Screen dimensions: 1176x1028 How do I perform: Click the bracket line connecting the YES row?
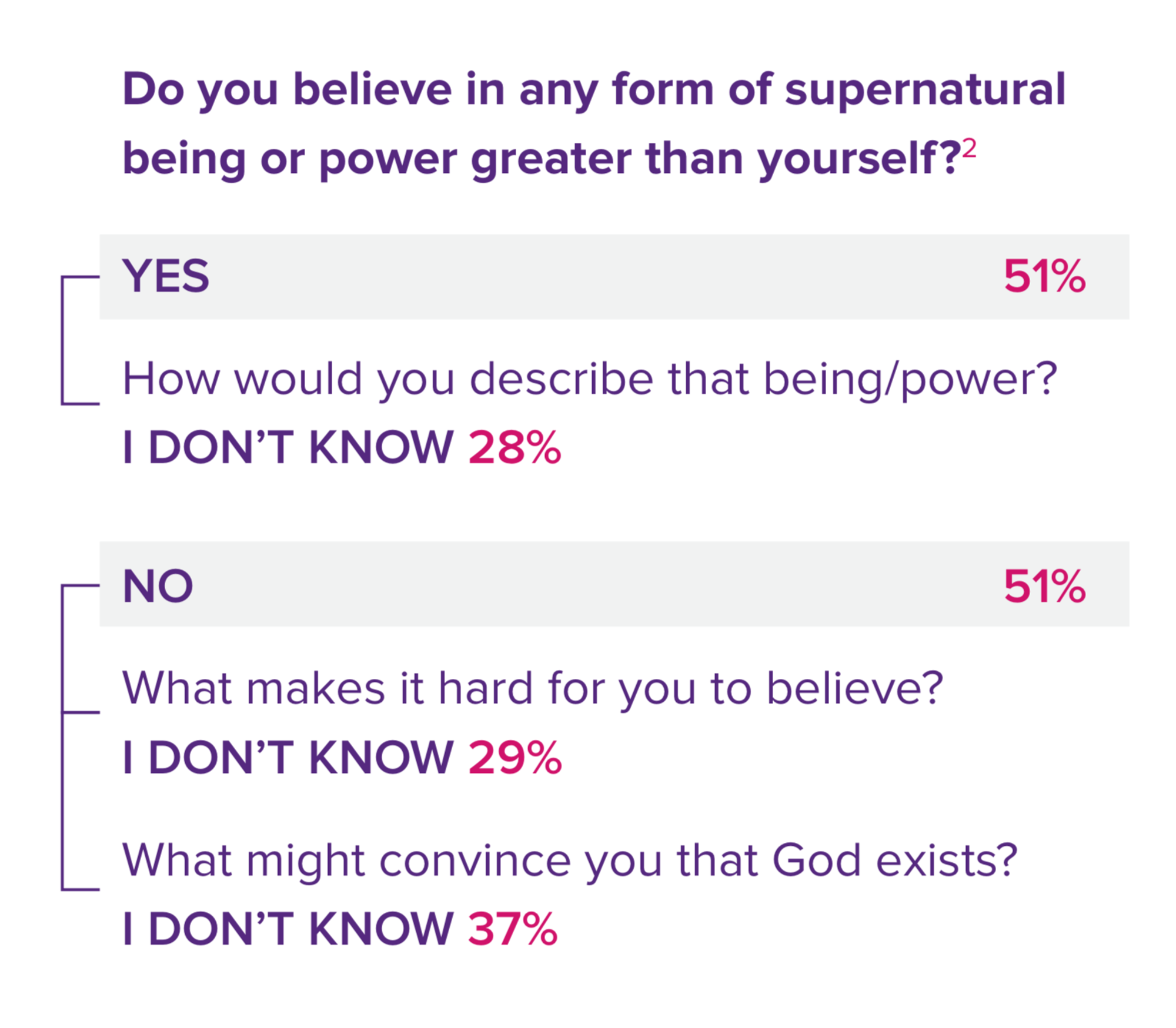(62, 340)
